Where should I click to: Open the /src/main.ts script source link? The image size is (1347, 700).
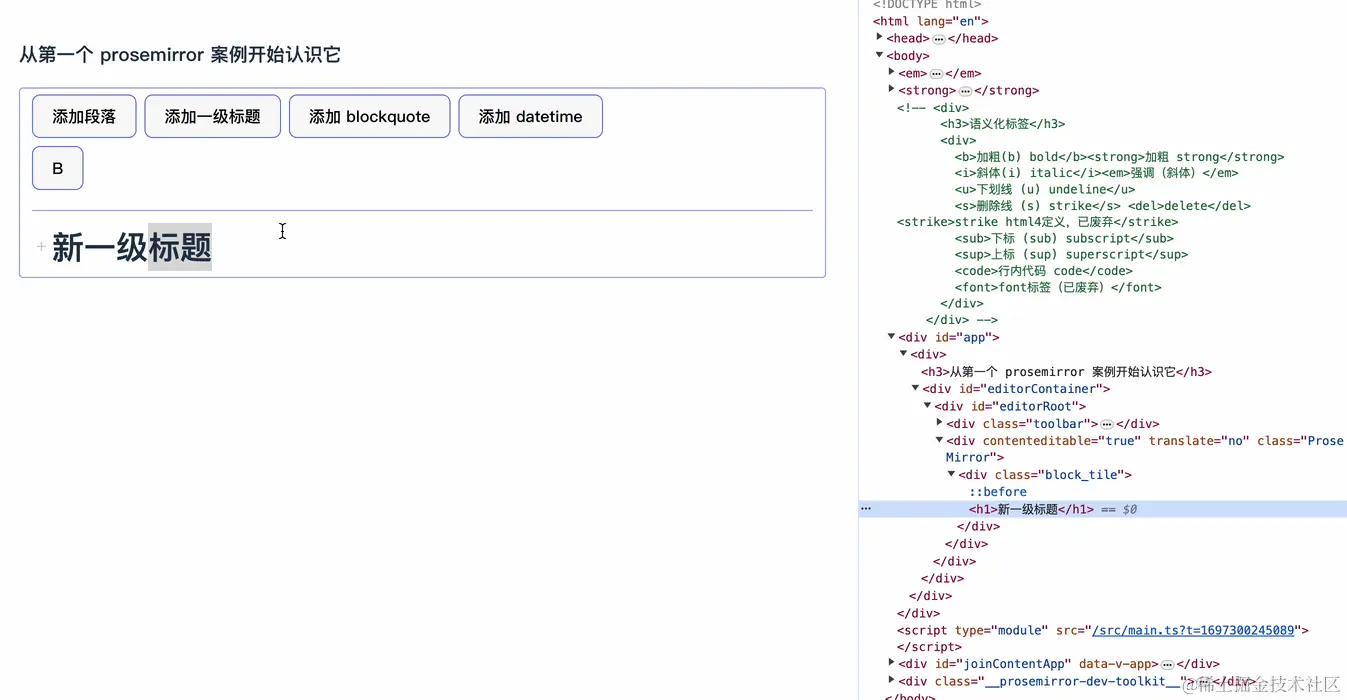1193,630
